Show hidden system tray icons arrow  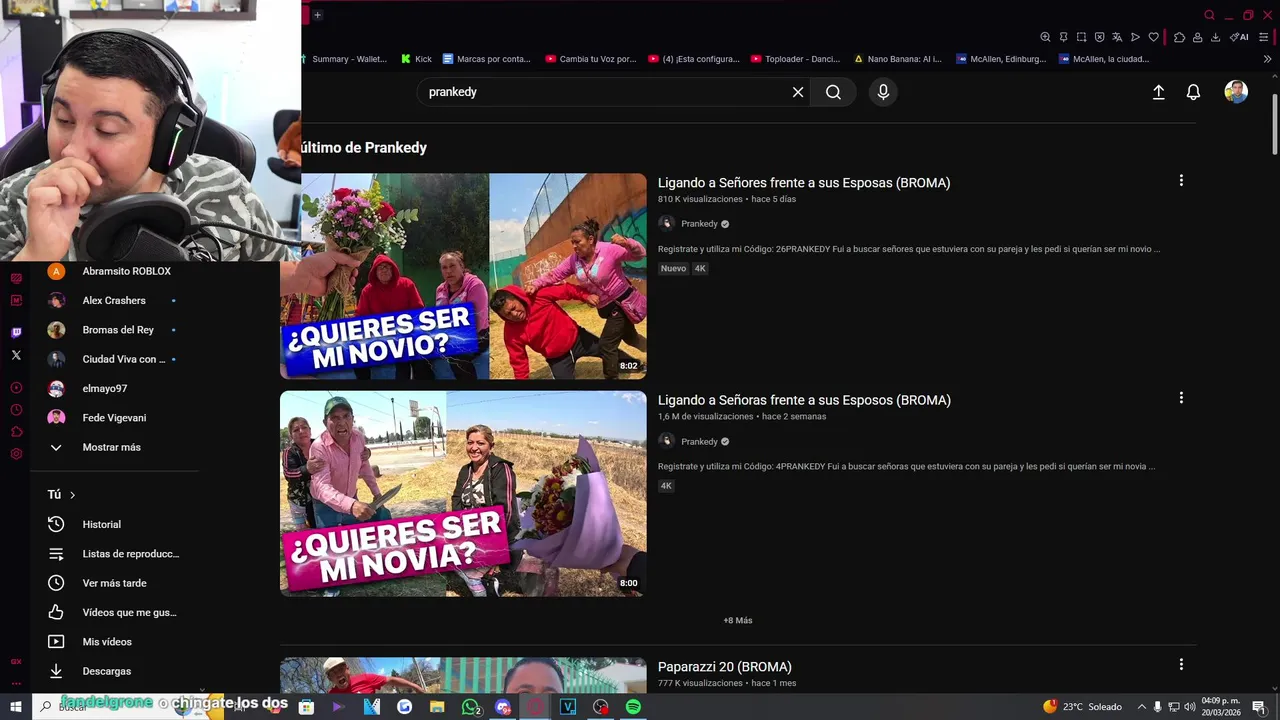point(1141,707)
